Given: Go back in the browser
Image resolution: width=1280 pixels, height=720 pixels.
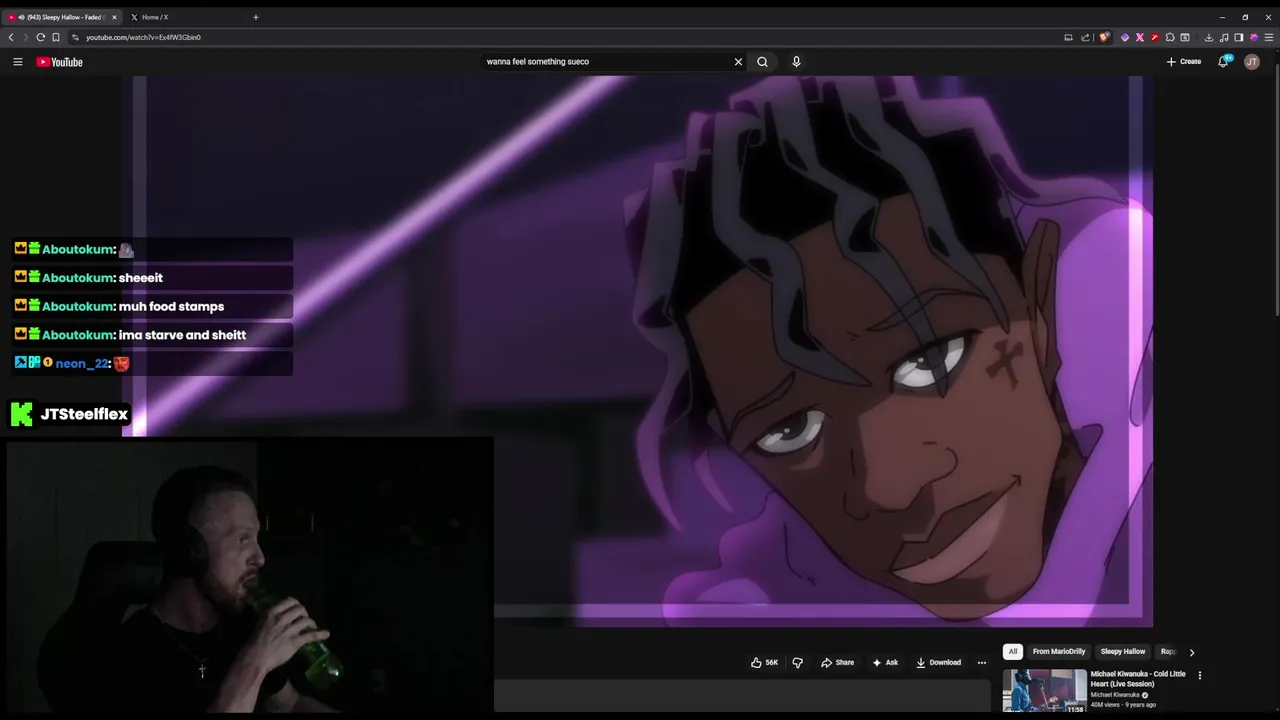Looking at the screenshot, I should 11,37.
